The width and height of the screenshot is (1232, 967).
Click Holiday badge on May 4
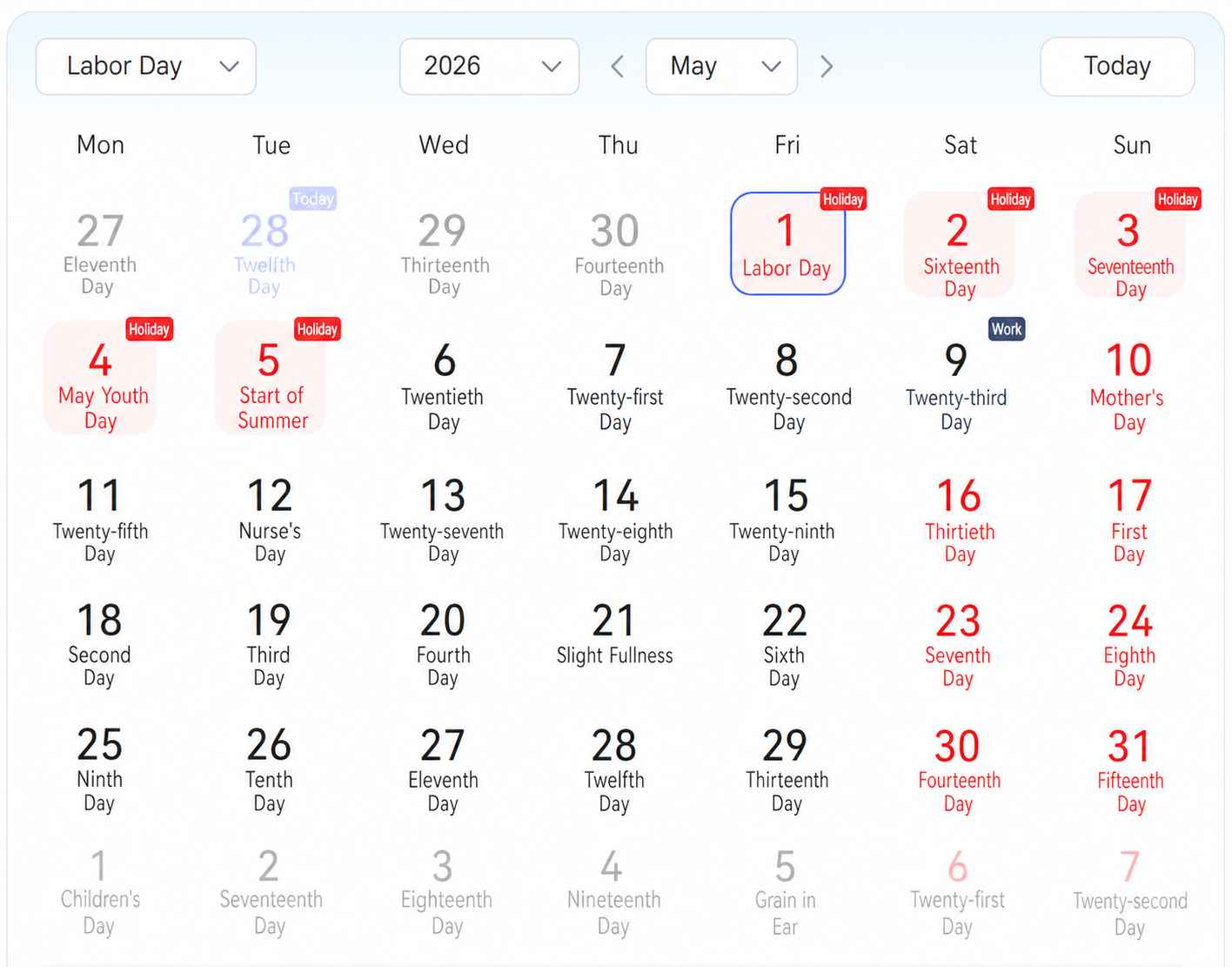[149, 329]
